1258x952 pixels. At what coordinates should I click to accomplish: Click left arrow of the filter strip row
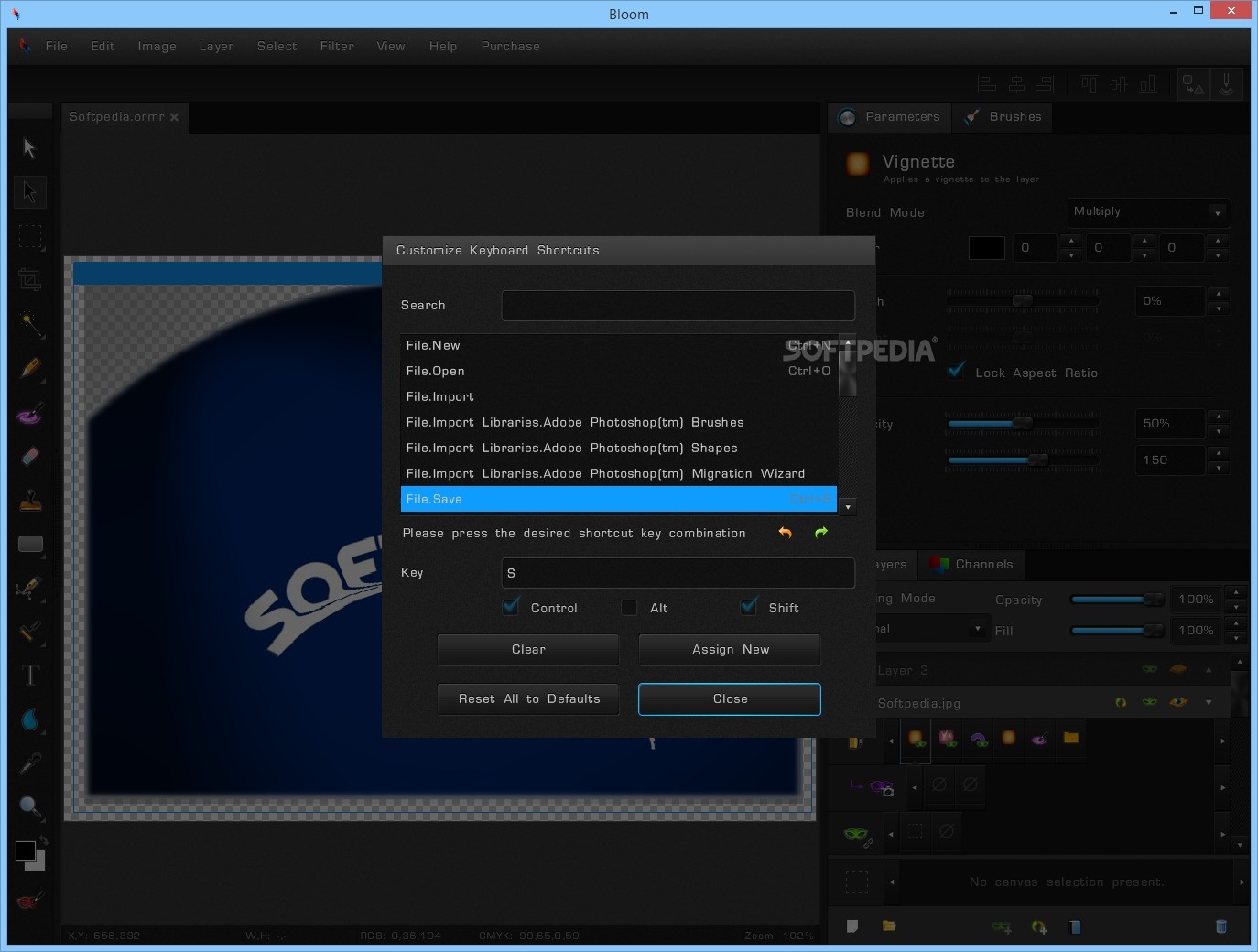[x=890, y=741]
